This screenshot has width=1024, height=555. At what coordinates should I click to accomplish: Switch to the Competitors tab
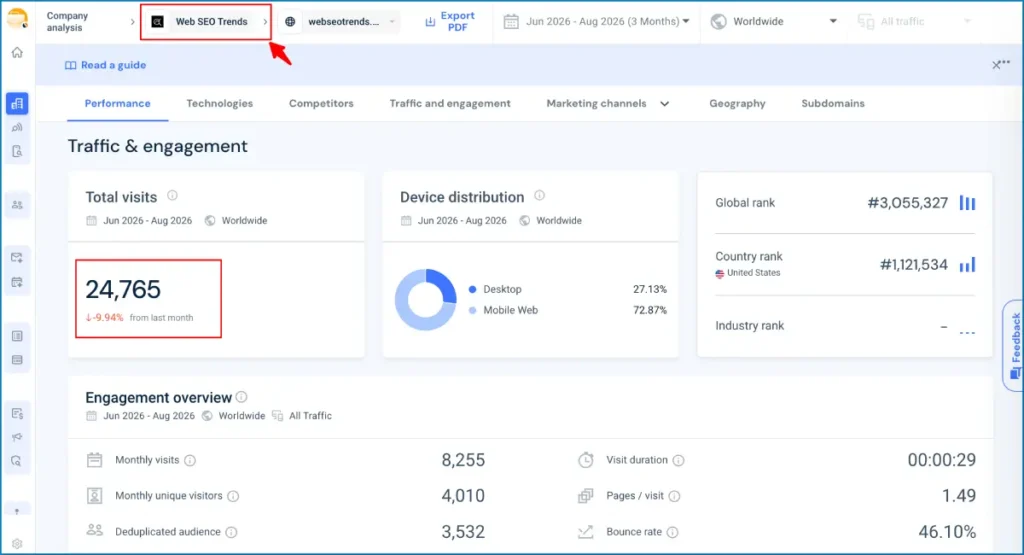pos(321,103)
